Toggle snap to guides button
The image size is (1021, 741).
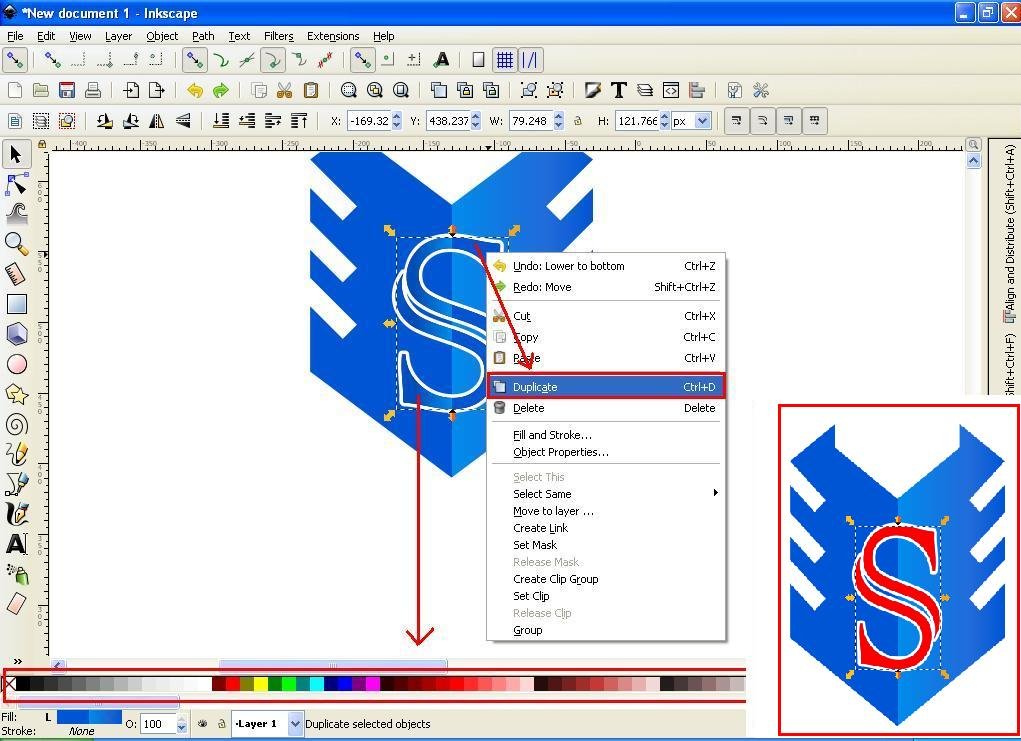click(x=529, y=60)
